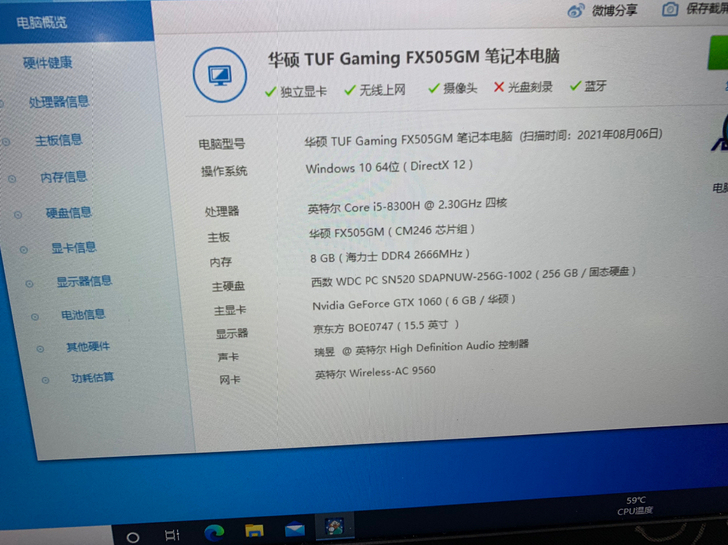The width and height of the screenshot is (728, 545).
Task: Click 光盘刻录 feature label
Action: (530, 87)
